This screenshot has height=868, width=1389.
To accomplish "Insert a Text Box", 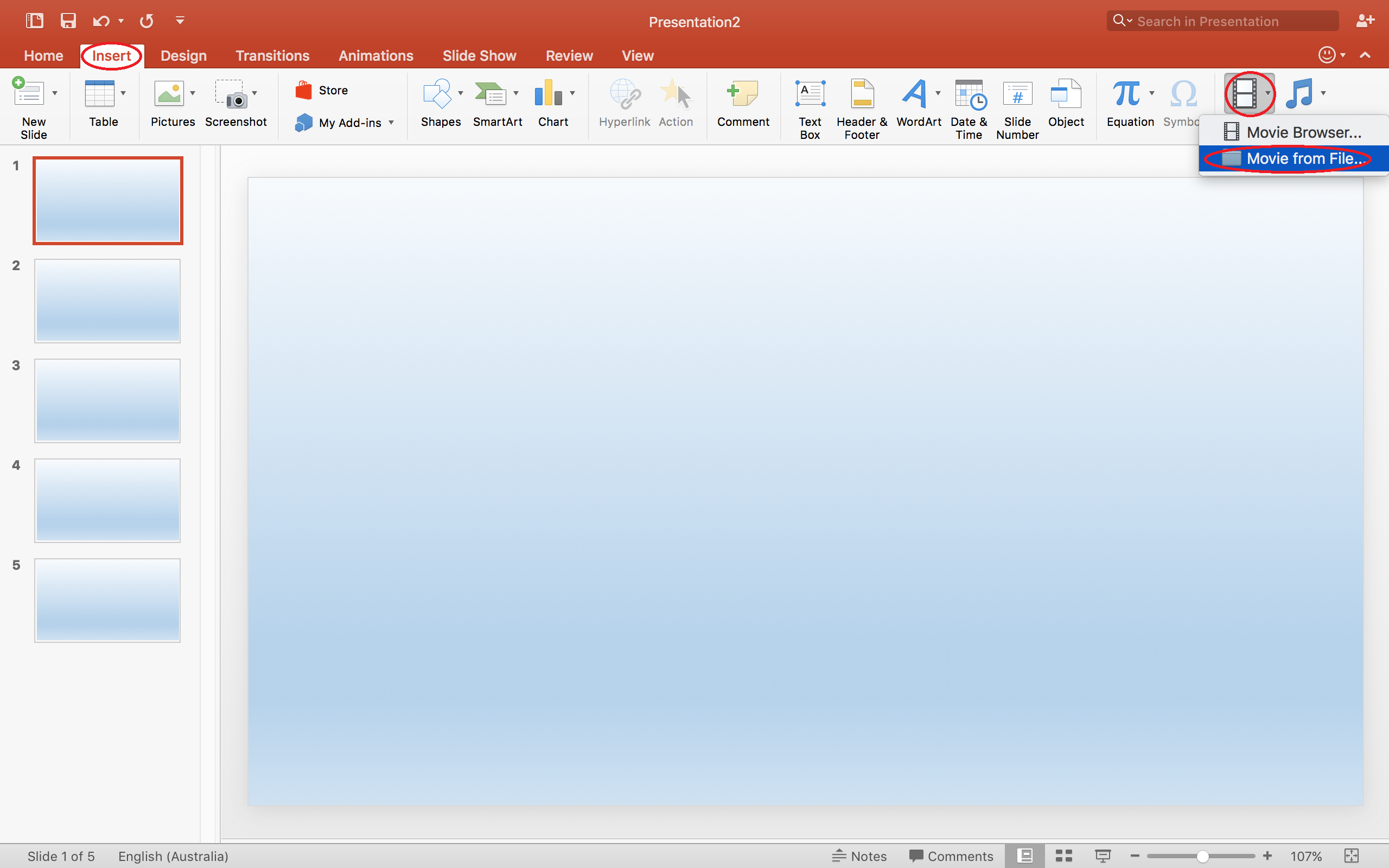I will click(x=810, y=109).
